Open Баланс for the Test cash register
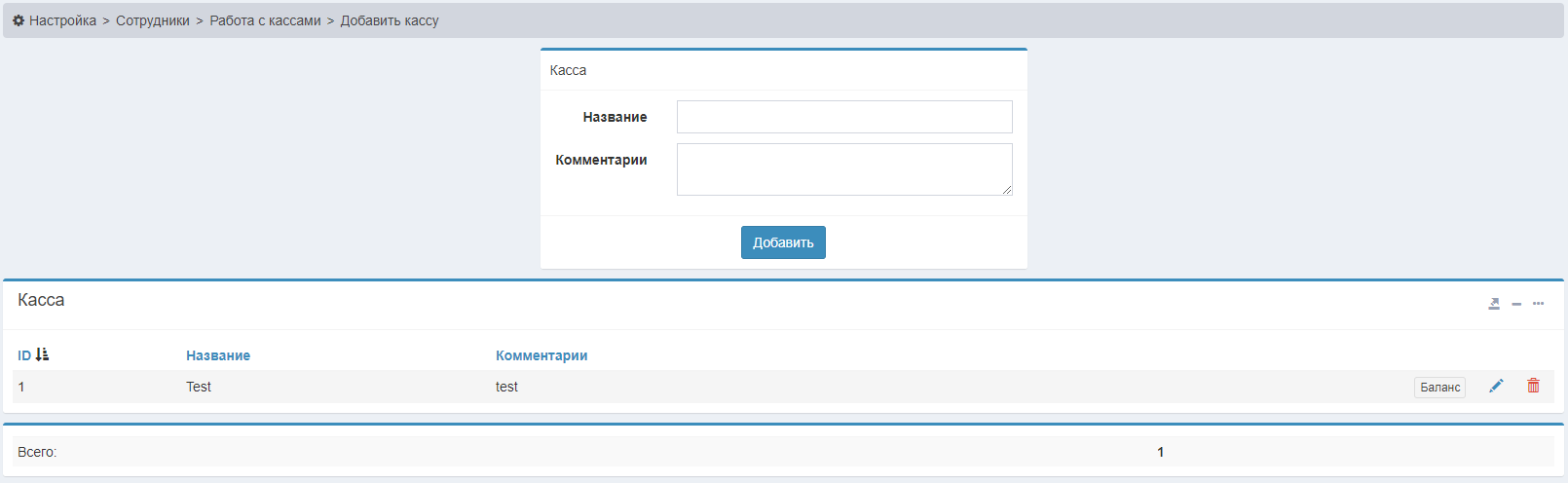 [x=1439, y=388]
